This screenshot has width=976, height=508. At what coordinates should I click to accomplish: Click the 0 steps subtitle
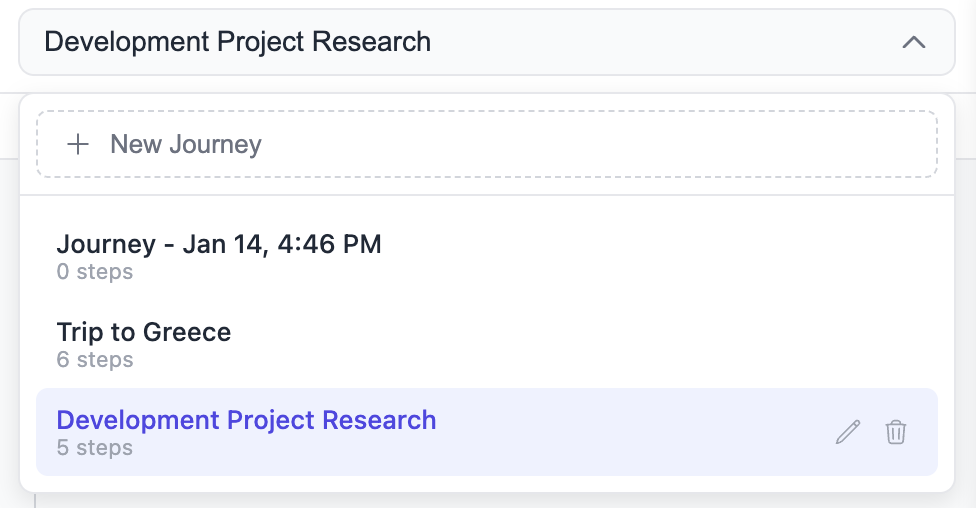[95, 271]
